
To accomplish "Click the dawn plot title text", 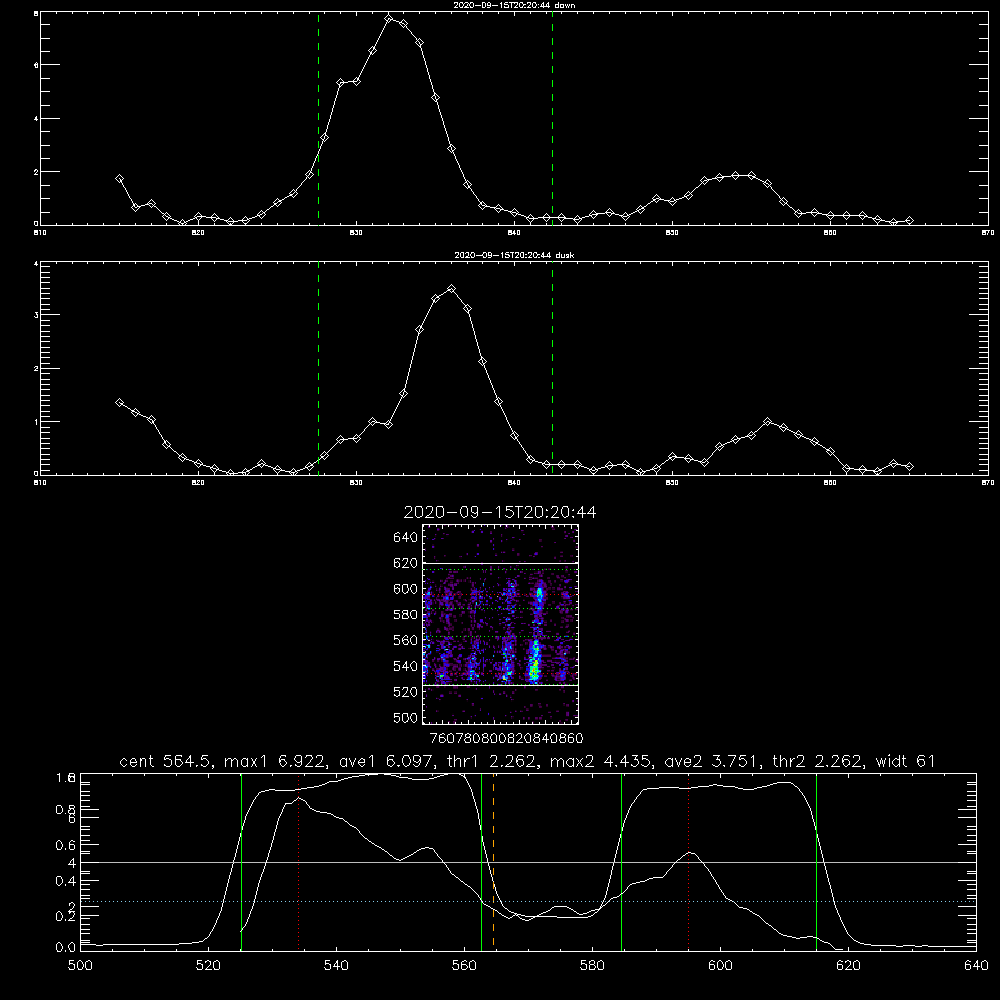I will click(514, 5).
